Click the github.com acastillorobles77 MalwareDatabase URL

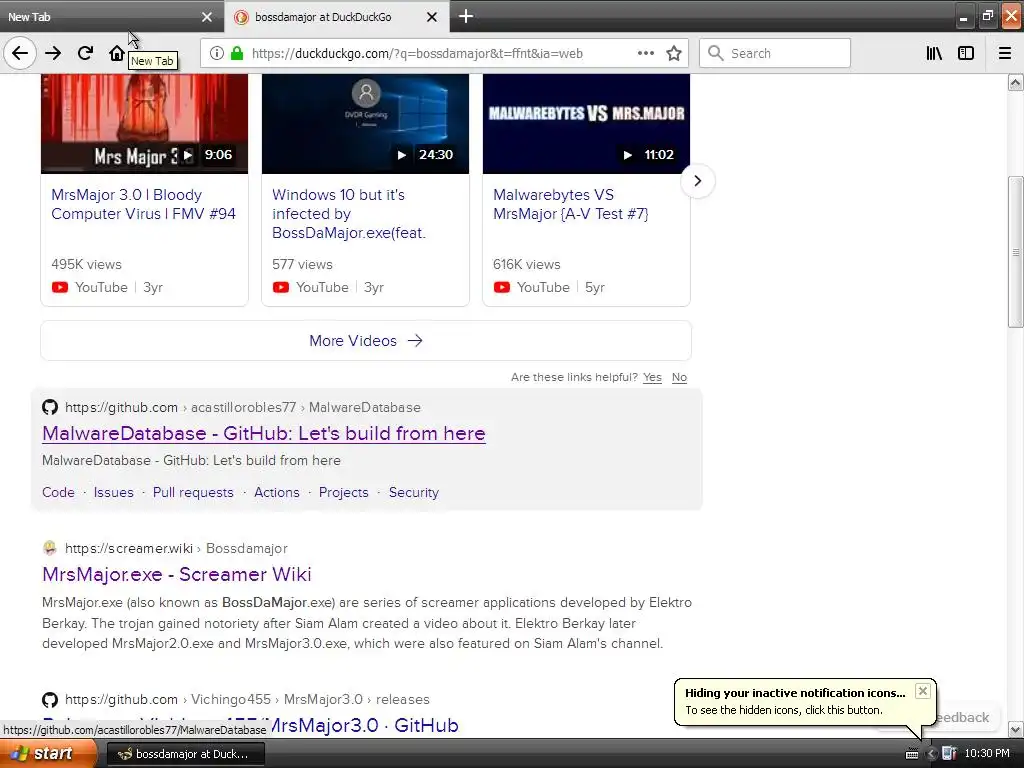(243, 408)
